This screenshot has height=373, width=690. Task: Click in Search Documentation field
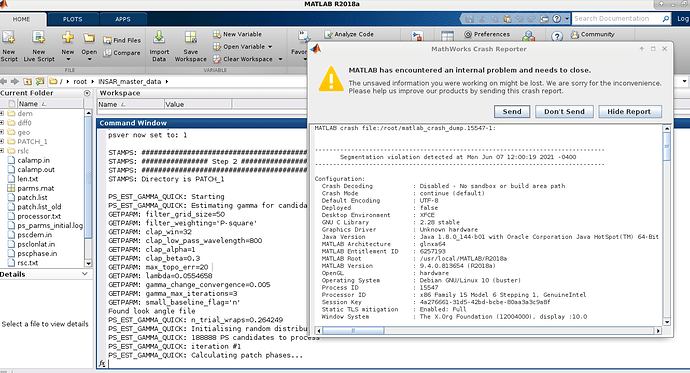tap(616, 18)
